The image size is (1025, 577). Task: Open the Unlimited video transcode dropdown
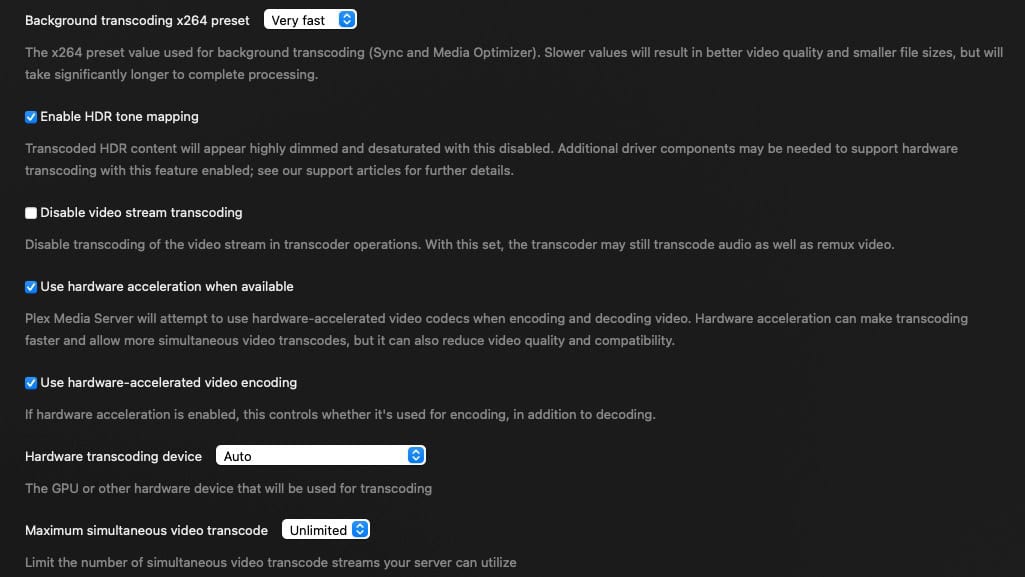326,529
